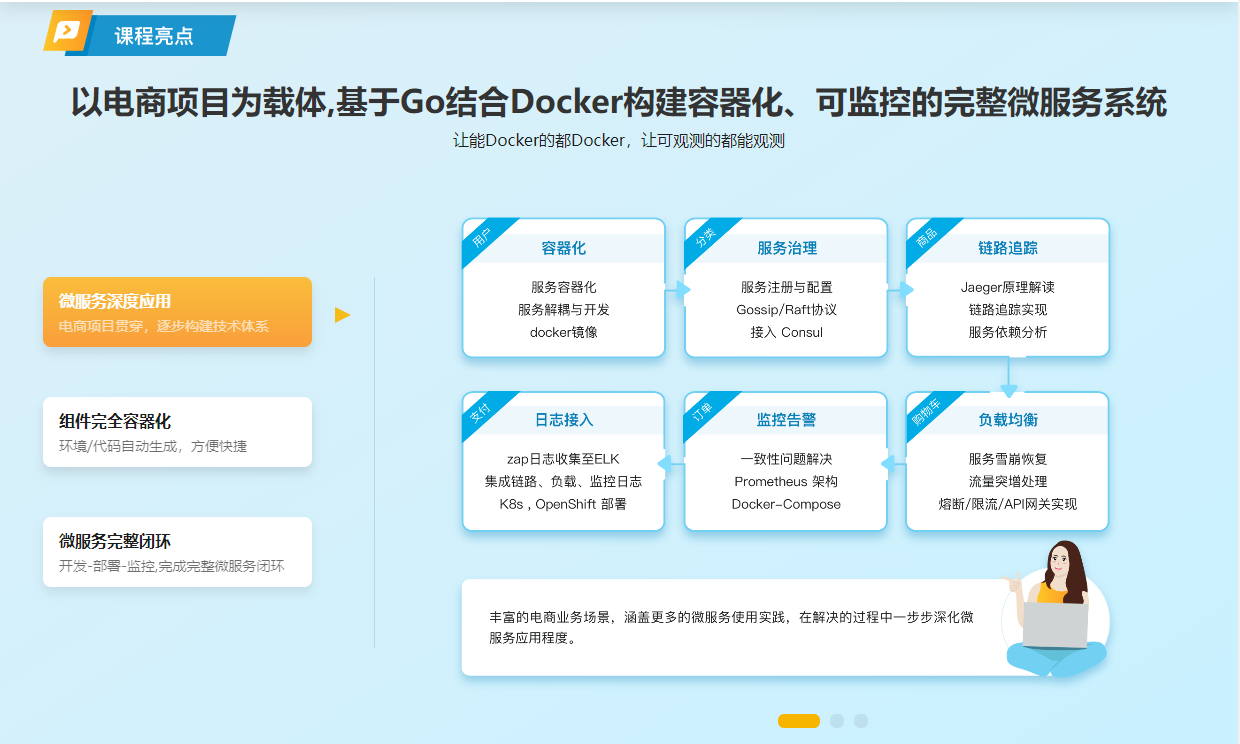Select the 微服务深度应用 tab

click(177, 312)
